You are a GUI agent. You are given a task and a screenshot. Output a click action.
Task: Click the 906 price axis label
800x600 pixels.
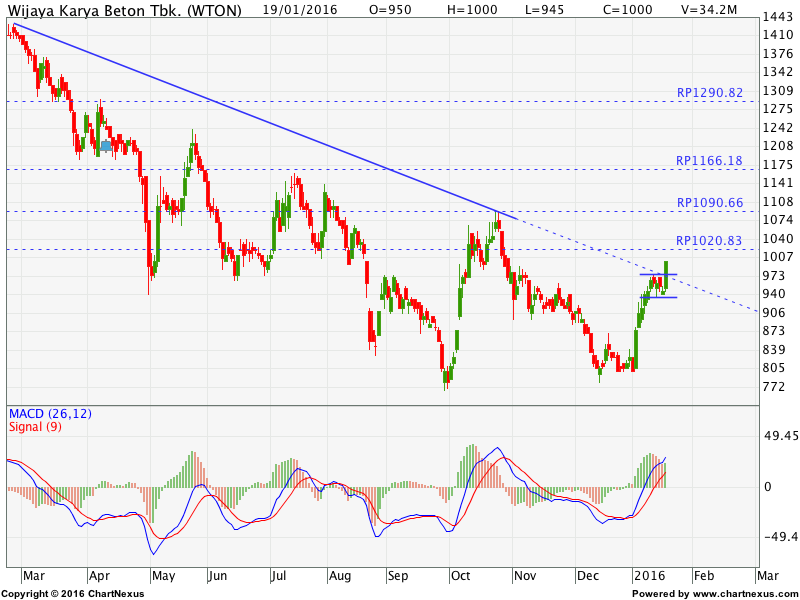tap(773, 312)
